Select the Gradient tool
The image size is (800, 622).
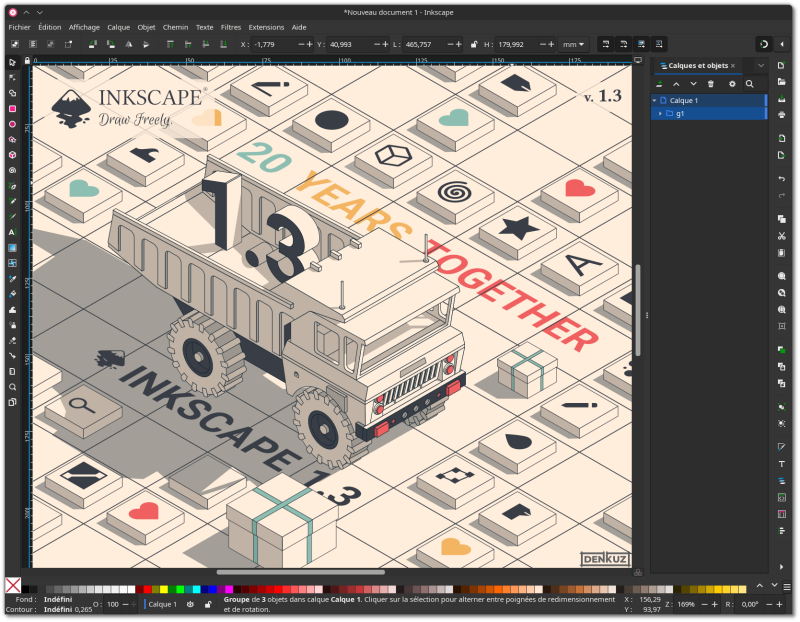tap(12, 247)
